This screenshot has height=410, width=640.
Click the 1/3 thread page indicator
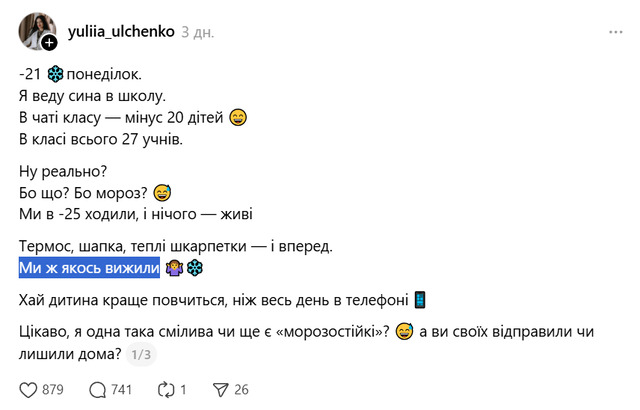point(141,353)
